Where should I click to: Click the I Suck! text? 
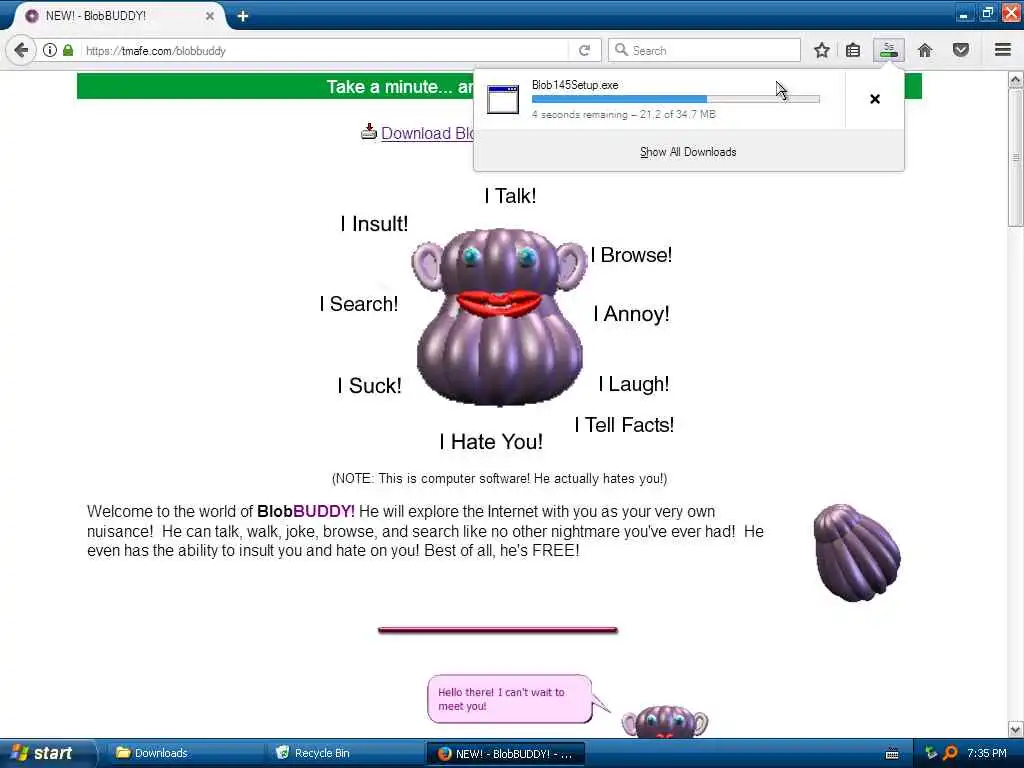point(370,385)
